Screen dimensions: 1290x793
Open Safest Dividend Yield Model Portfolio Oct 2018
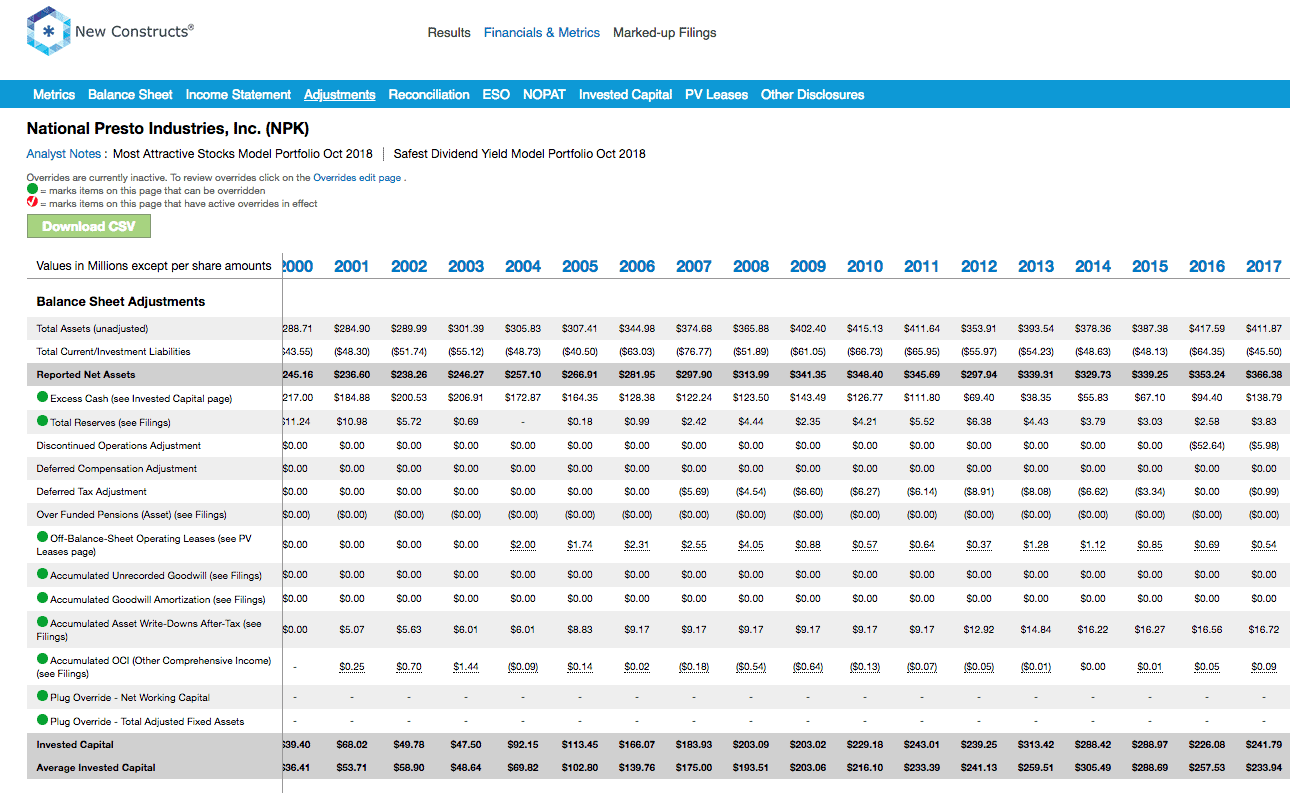[519, 154]
